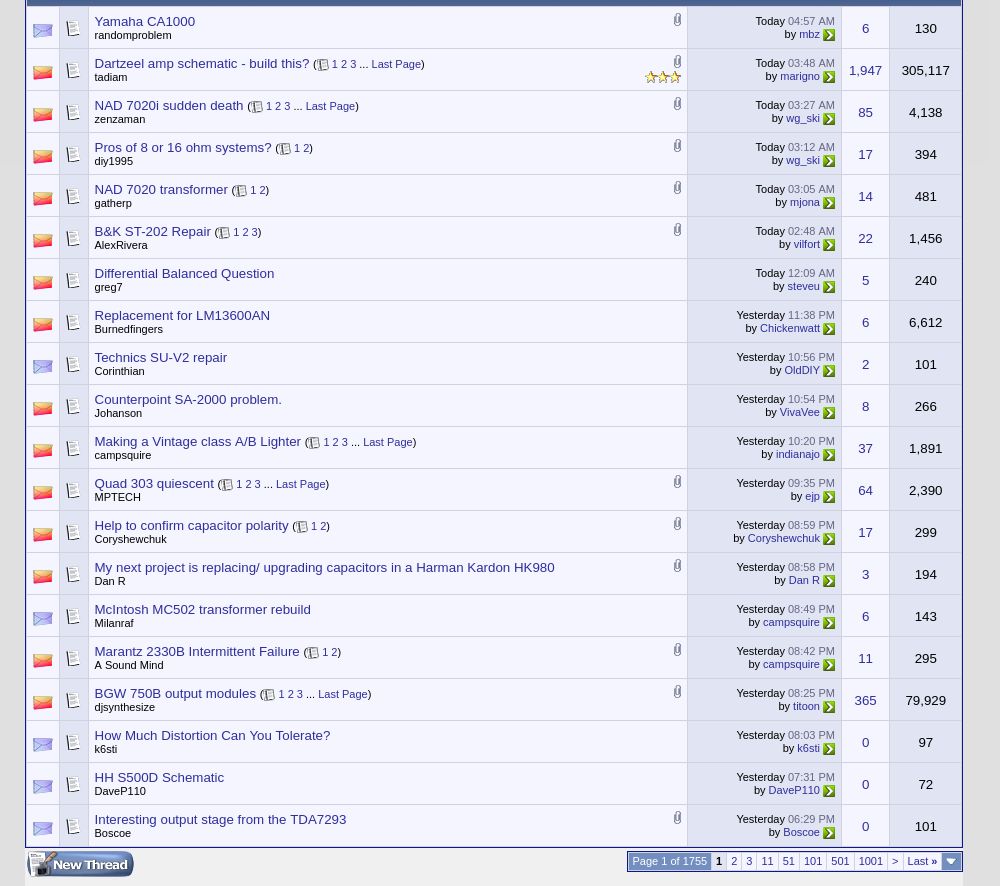Click attachment paperclip for Dartzeel amp schematic

point(677,62)
